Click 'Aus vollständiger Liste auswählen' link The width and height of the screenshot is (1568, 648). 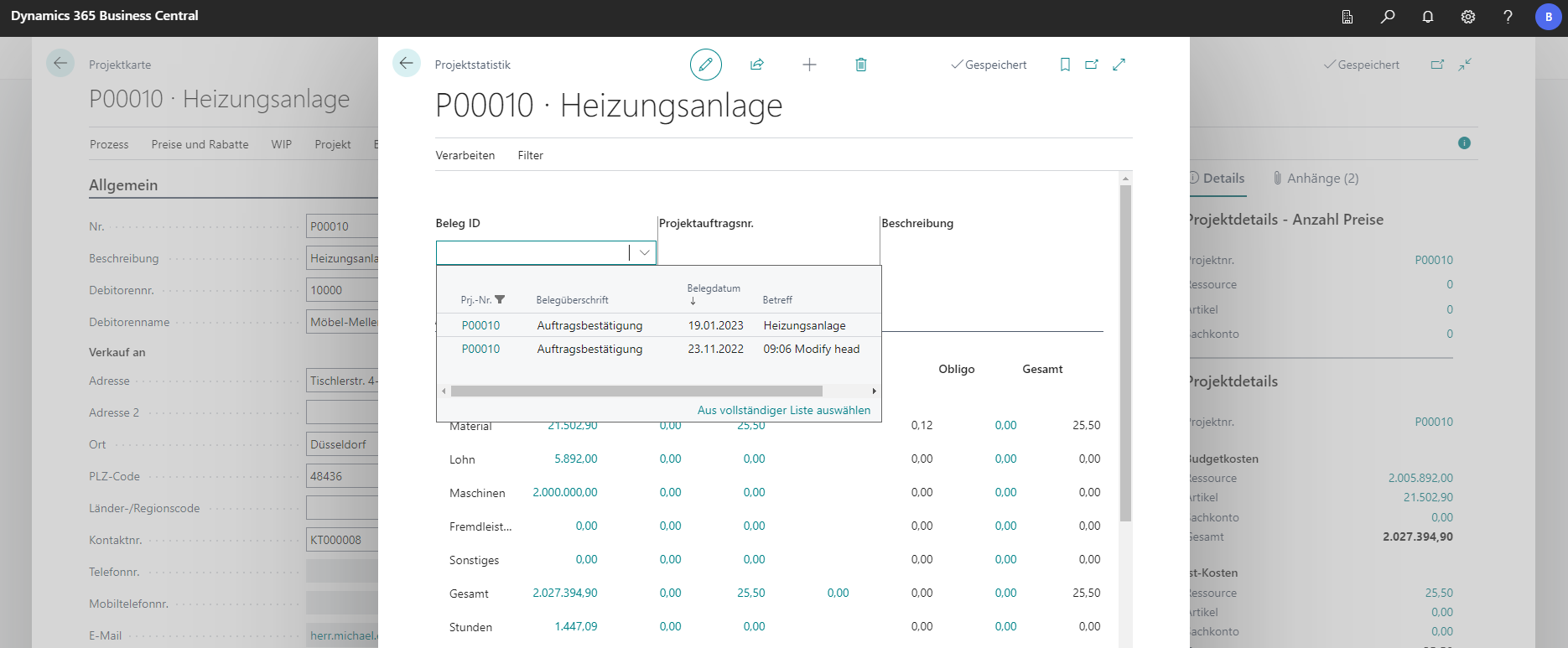[783, 410]
